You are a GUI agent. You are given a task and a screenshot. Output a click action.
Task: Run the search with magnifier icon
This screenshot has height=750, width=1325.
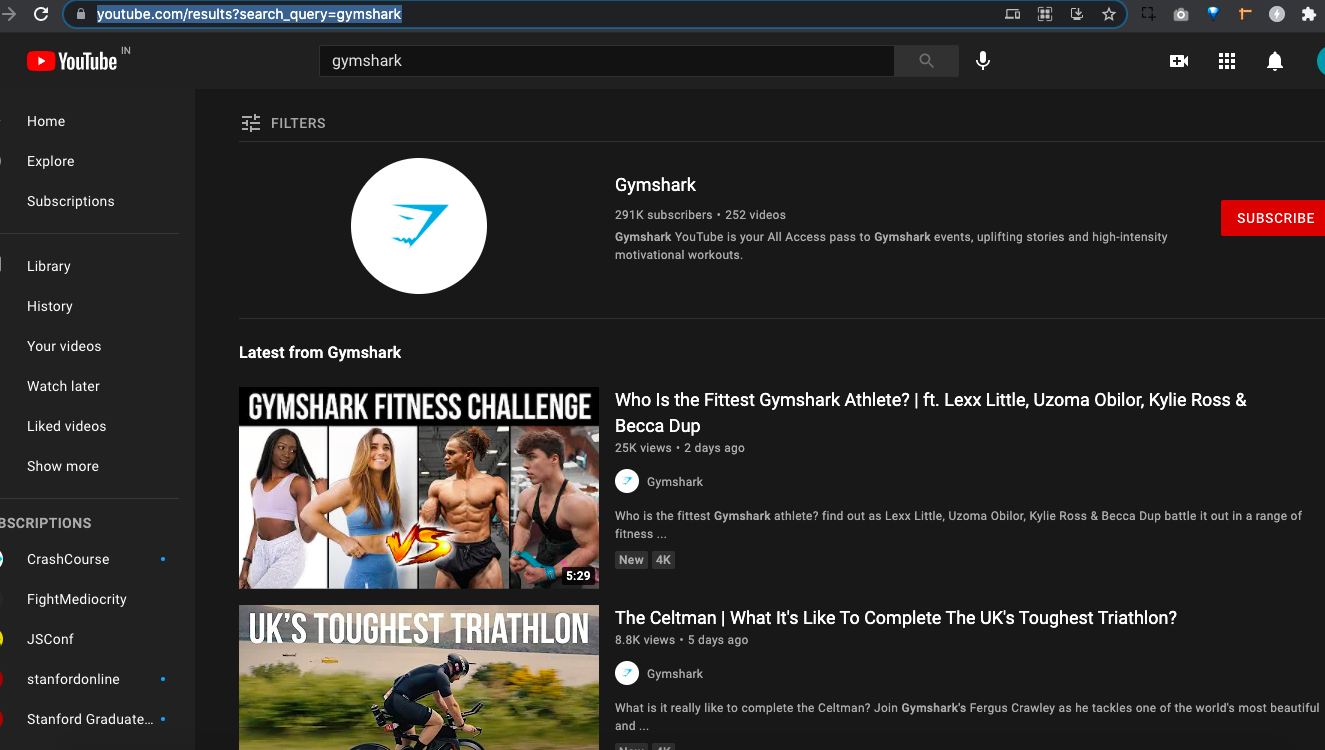(924, 61)
